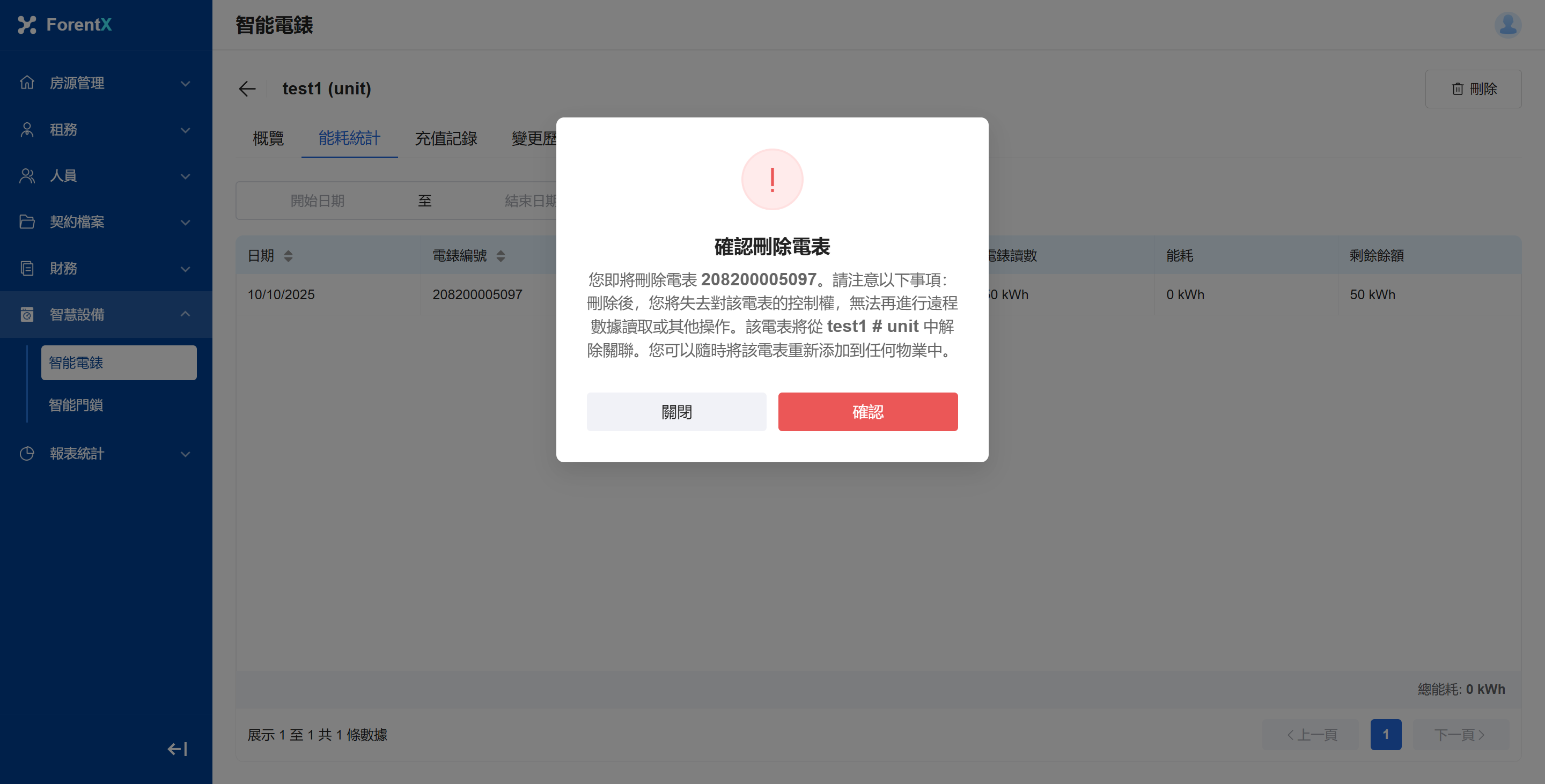Viewport: 1545px width, 784px height.
Task: Sort the table by 電錶編號 column
Action: [500, 256]
